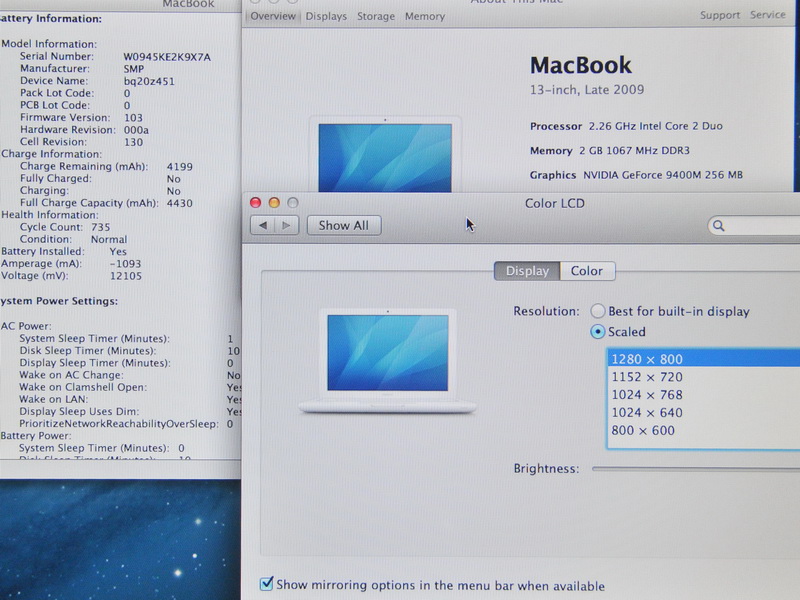Click the Device Name value bq20z451

(149, 81)
